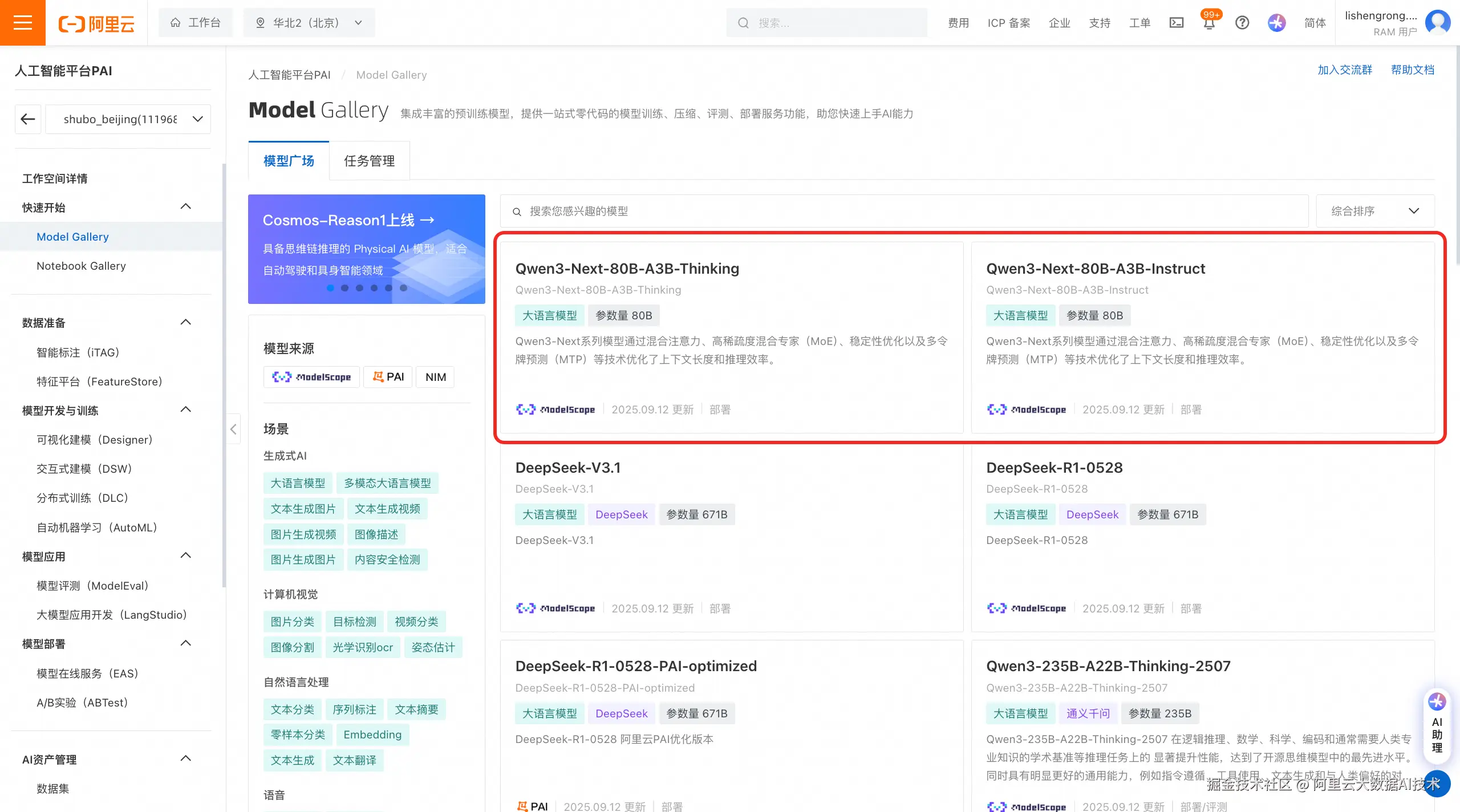Open 模型在线服务（EAS）in sidebar

pyautogui.click(x=88, y=673)
